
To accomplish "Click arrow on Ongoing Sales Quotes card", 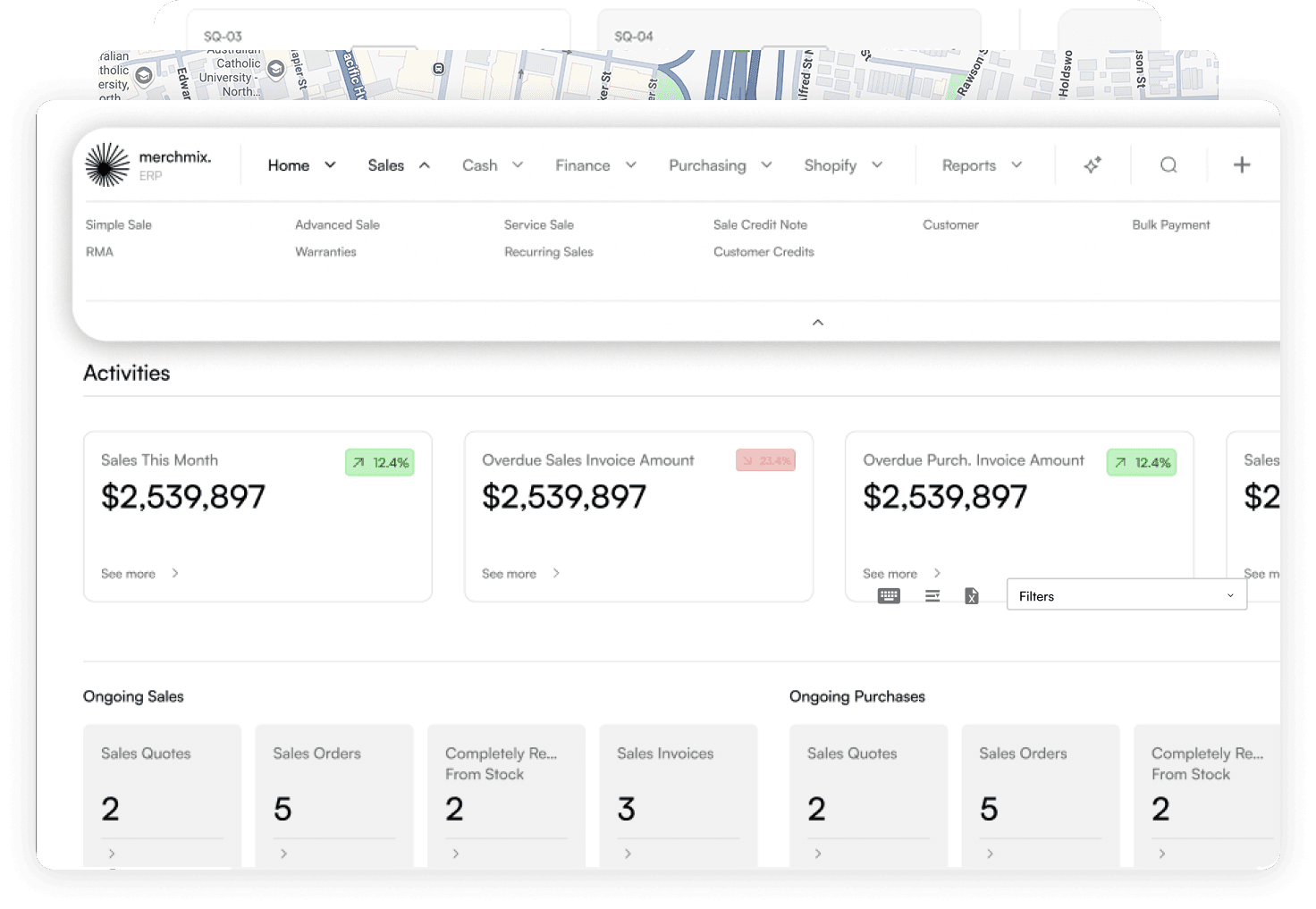I will (x=112, y=854).
